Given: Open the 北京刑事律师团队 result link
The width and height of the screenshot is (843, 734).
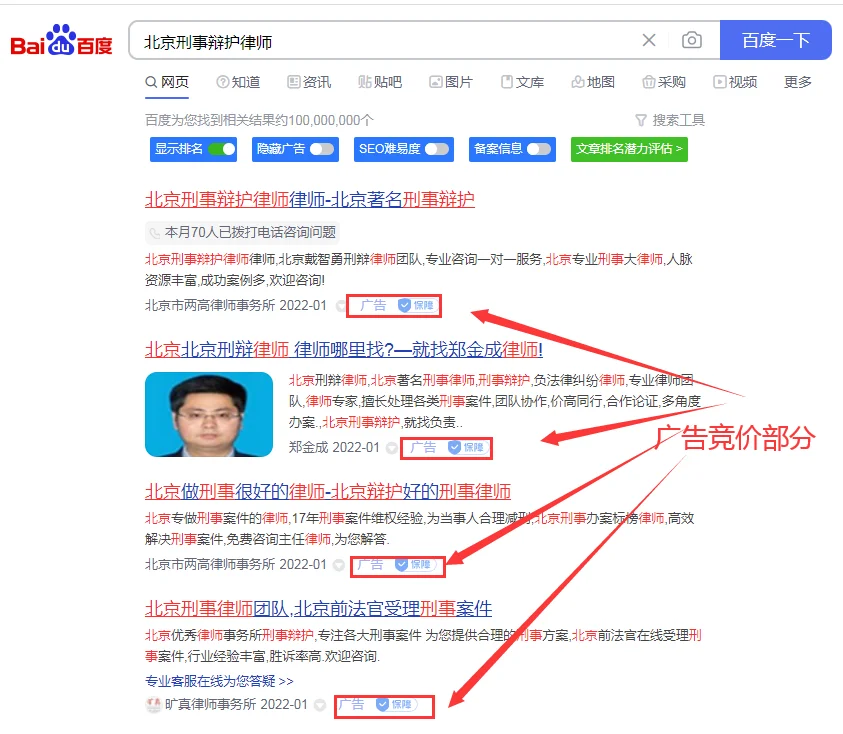Looking at the screenshot, I should click(x=318, y=608).
